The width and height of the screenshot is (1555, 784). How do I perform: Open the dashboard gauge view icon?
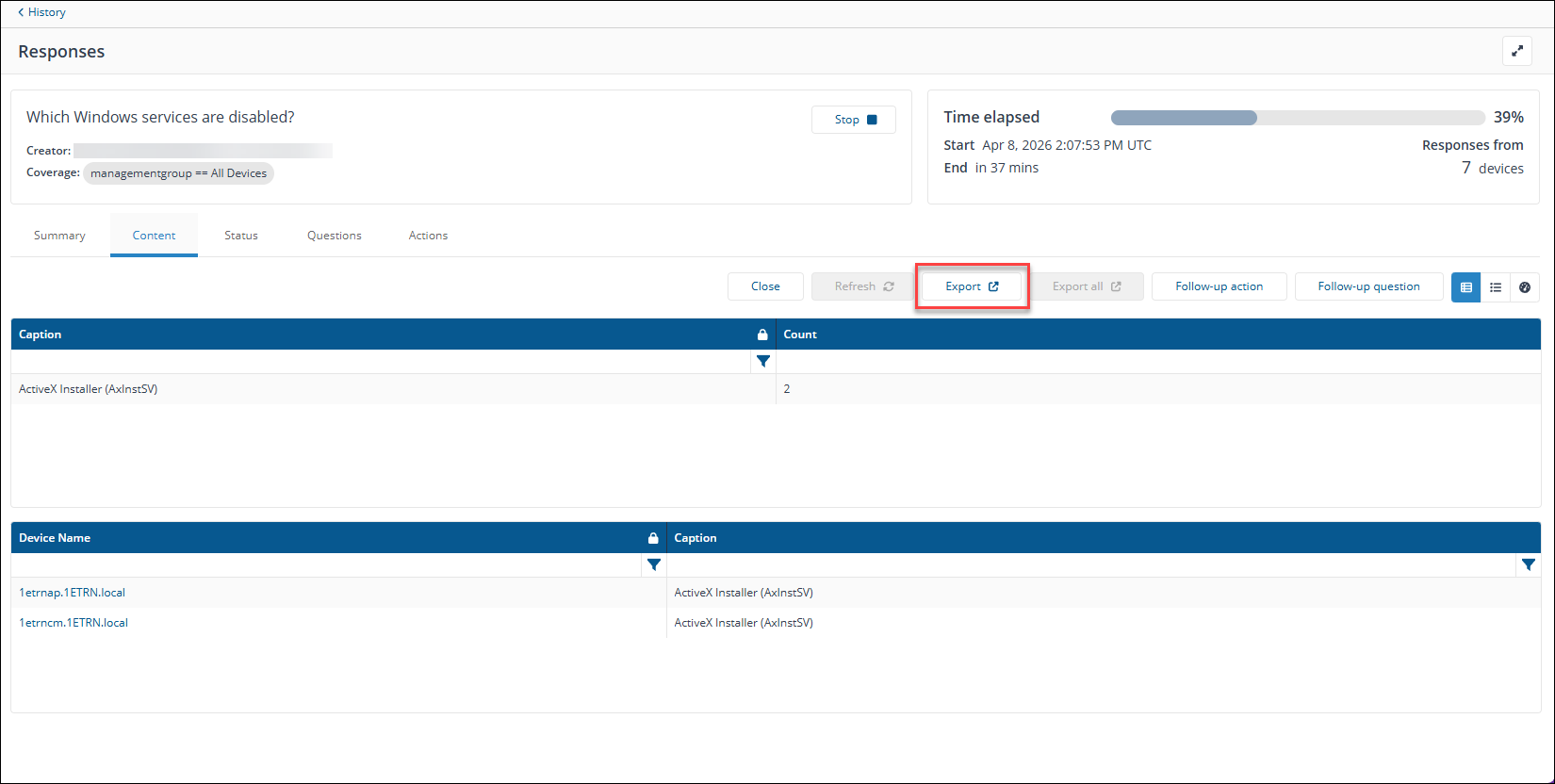(1525, 287)
